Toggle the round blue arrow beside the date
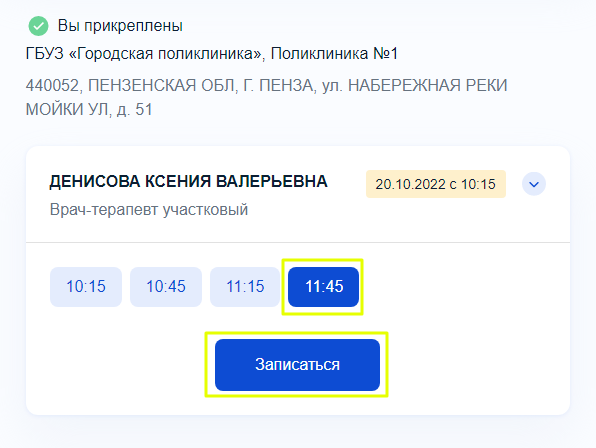 click(534, 184)
